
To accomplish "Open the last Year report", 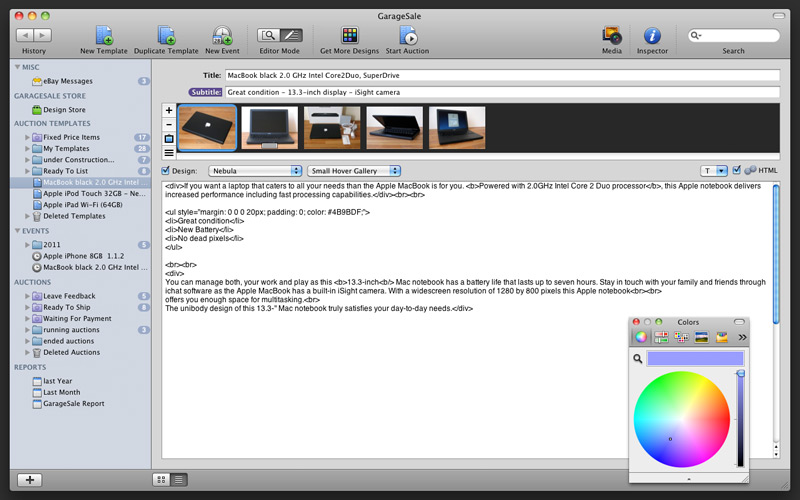I will tap(58, 381).
